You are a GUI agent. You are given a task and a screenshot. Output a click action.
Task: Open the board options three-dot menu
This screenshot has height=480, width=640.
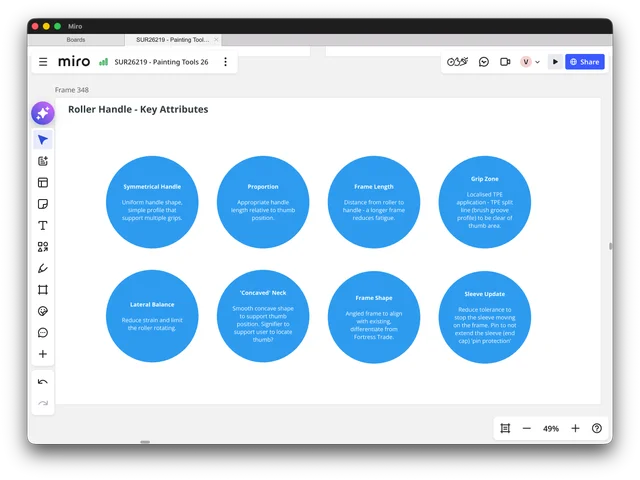[225, 62]
